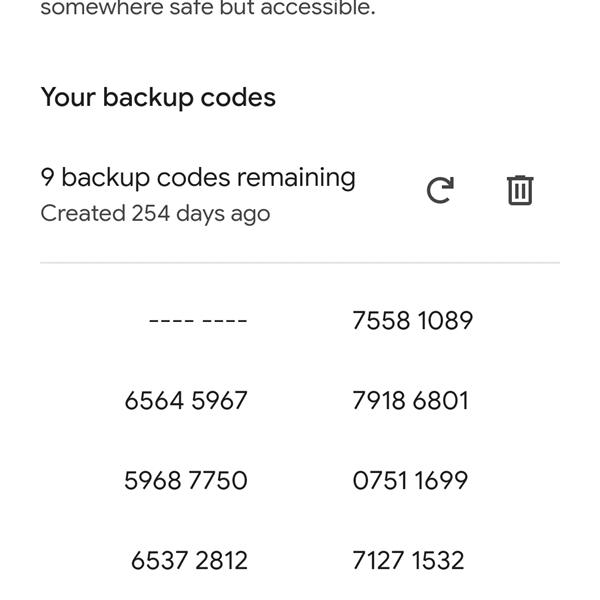The width and height of the screenshot is (600, 600).
Task: Select backup code 7558 1089
Action: [x=412, y=321]
